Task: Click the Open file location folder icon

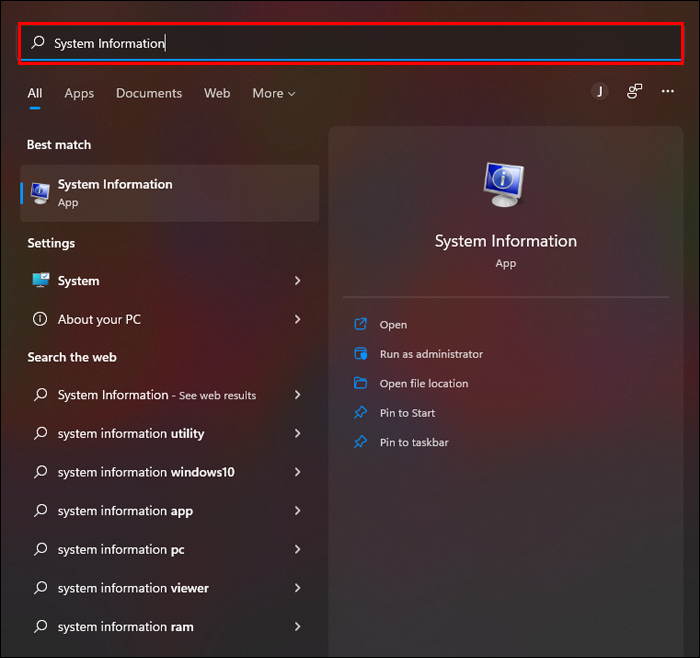Action: click(360, 383)
